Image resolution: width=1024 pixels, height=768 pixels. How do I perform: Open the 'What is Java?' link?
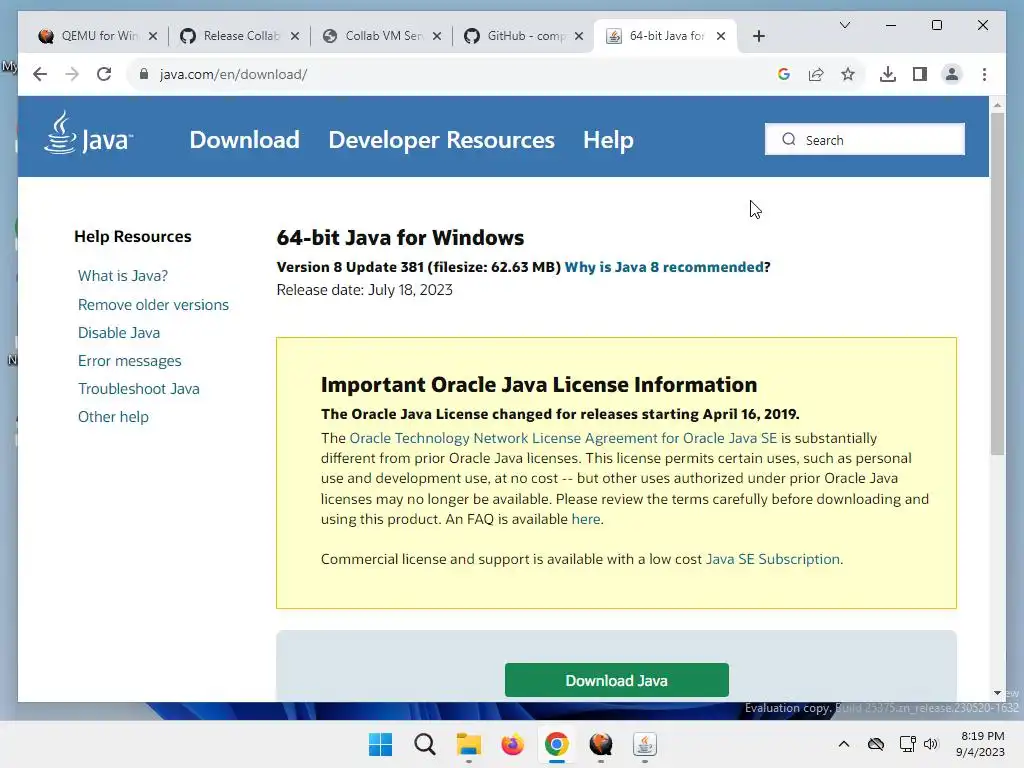pos(123,276)
